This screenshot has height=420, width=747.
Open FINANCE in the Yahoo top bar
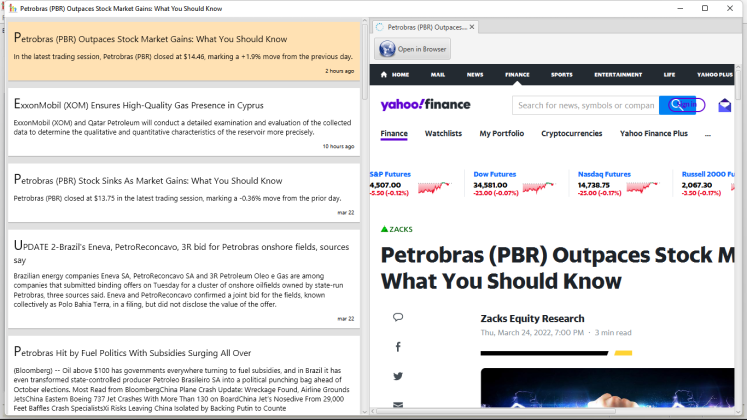click(x=517, y=74)
